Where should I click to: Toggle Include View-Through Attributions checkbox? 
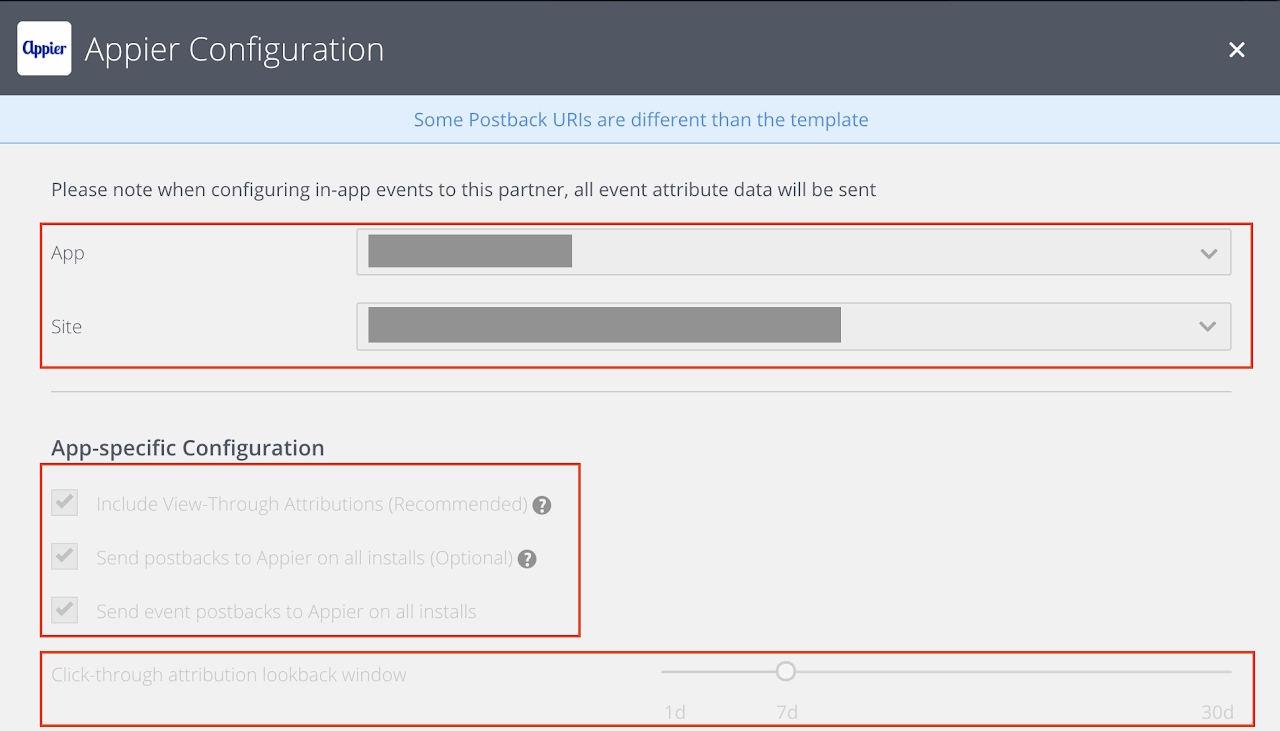point(65,503)
